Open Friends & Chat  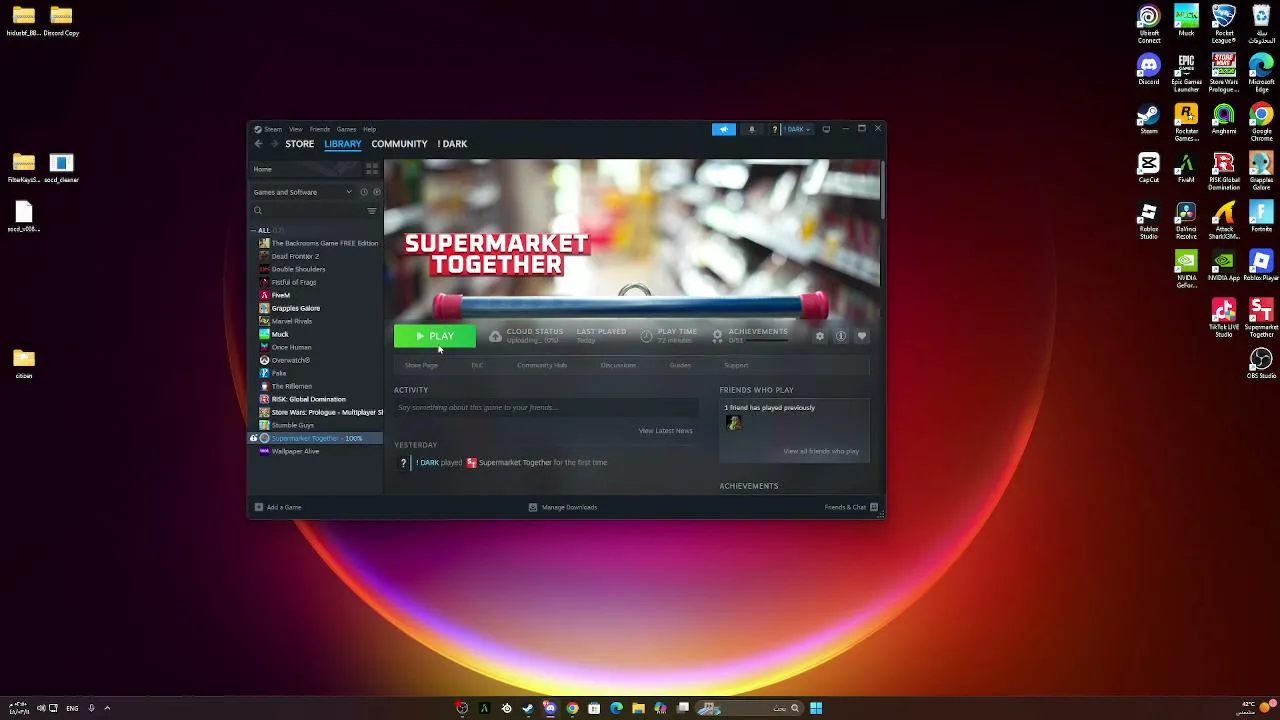(x=851, y=507)
